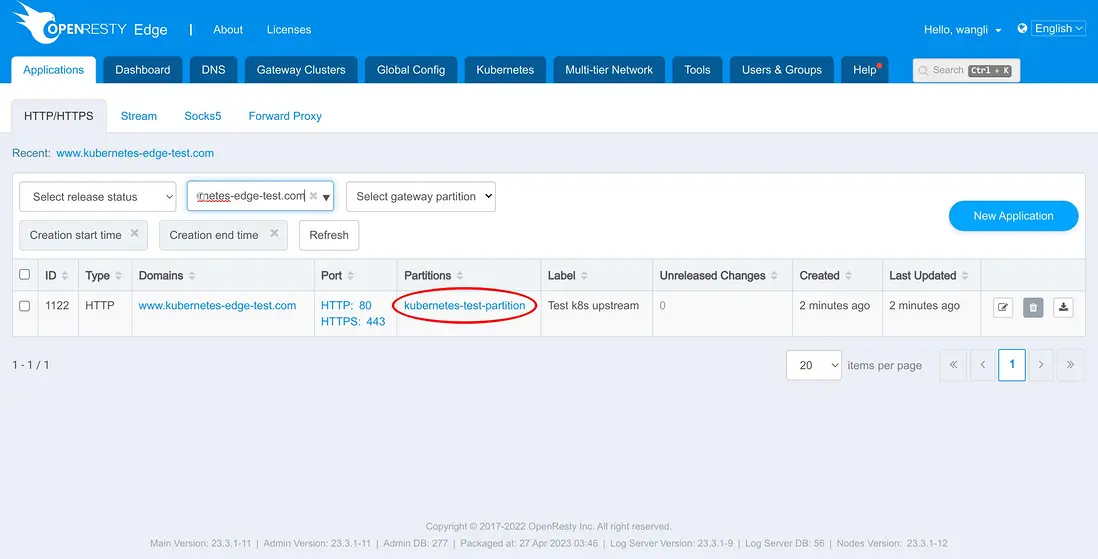Viewport: 1098px width, 559px height.
Task: Click the Refresh button
Action: (x=329, y=235)
